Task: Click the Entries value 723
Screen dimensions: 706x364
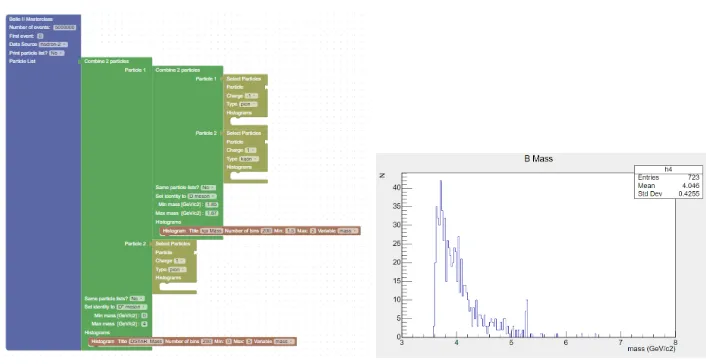Action: tap(693, 177)
